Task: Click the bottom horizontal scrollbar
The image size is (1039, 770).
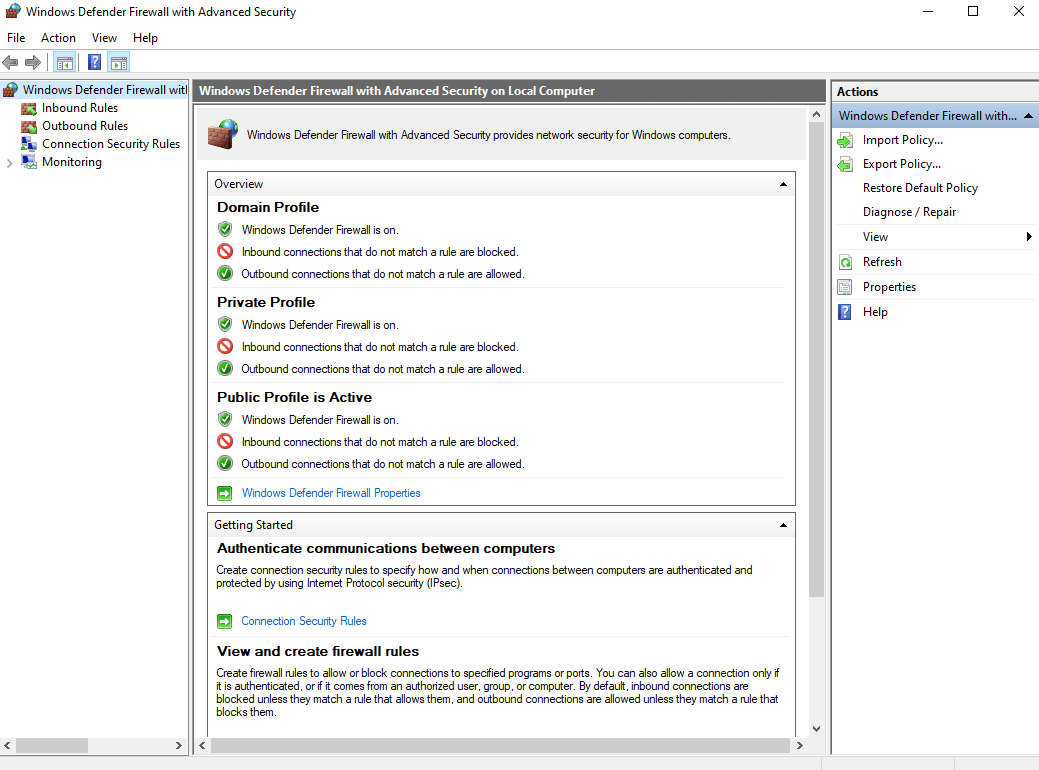Action: point(500,745)
